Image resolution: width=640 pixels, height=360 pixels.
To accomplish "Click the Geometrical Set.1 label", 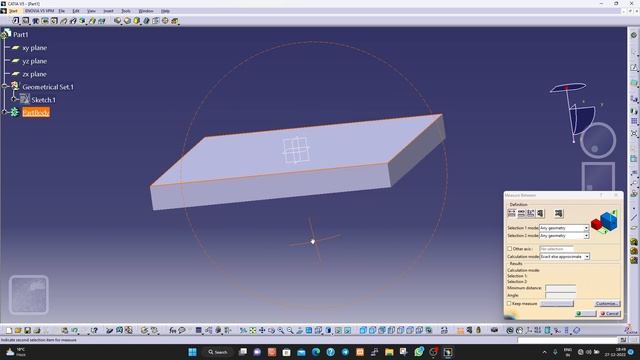I will tap(48, 87).
